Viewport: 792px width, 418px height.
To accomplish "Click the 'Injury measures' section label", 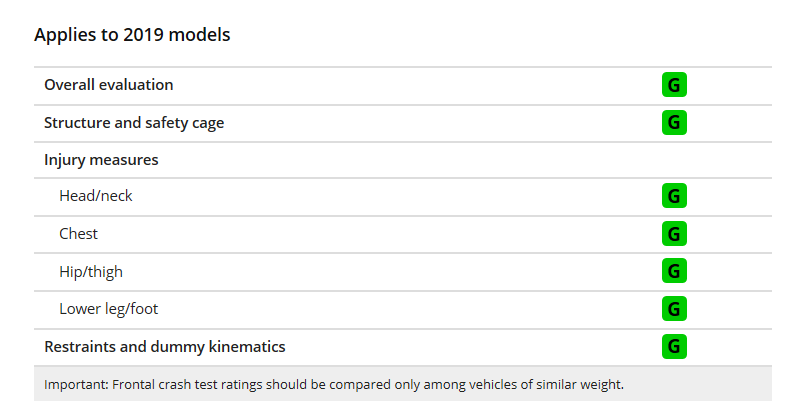I will [101, 160].
